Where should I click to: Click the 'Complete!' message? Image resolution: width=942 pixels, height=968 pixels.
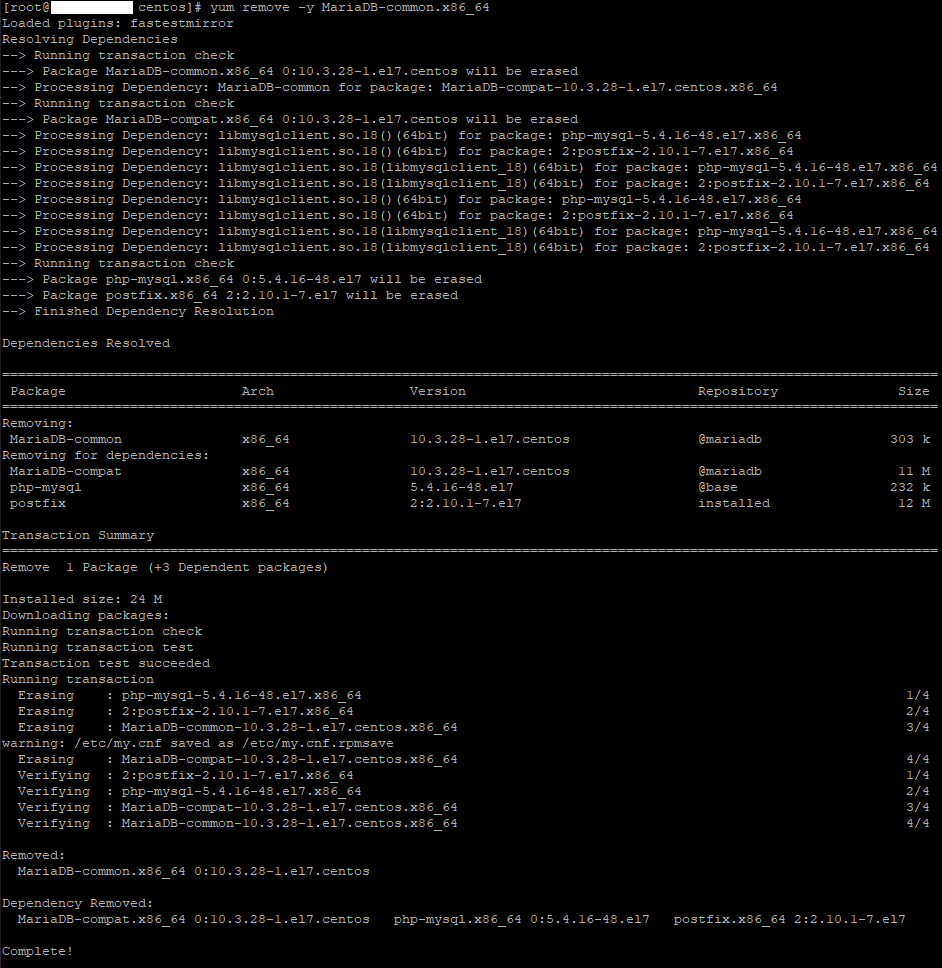pyautogui.click(x=38, y=952)
